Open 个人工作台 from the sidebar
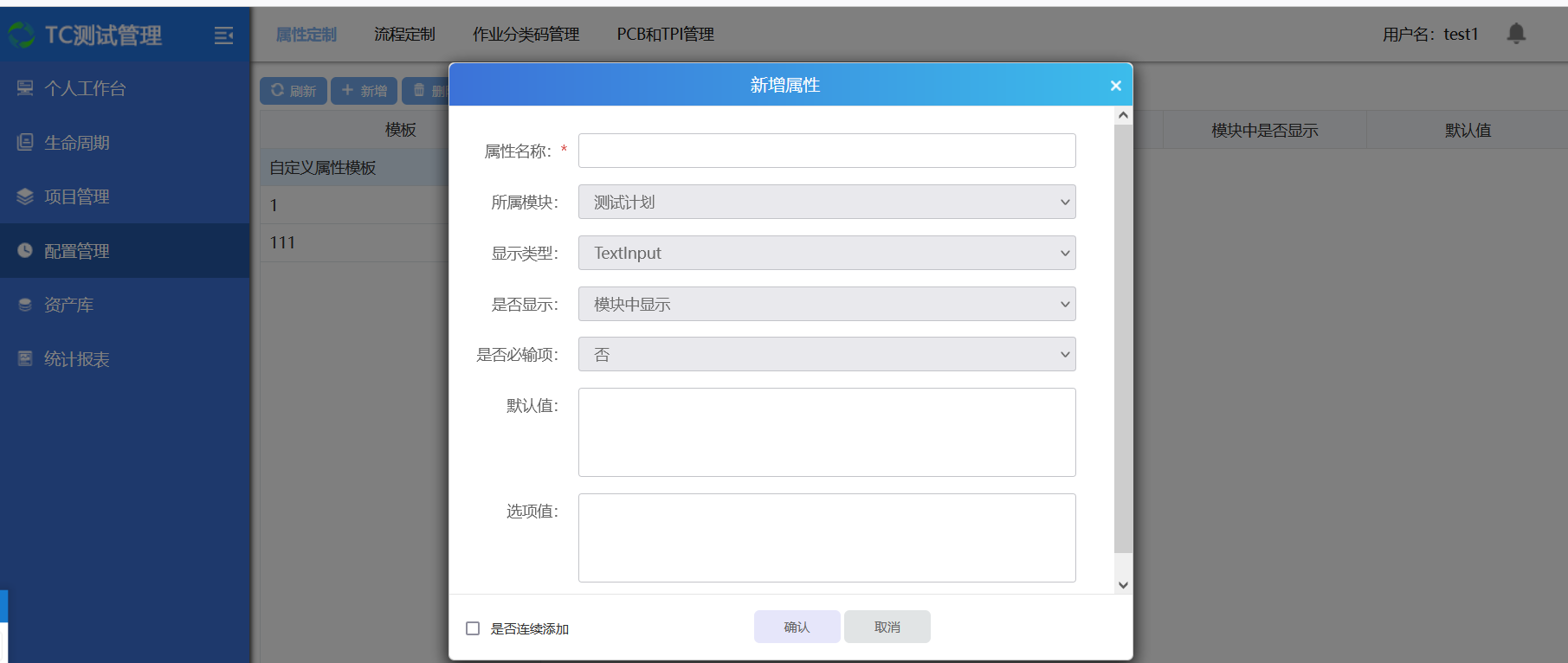1568x663 pixels. pos(85,88)
